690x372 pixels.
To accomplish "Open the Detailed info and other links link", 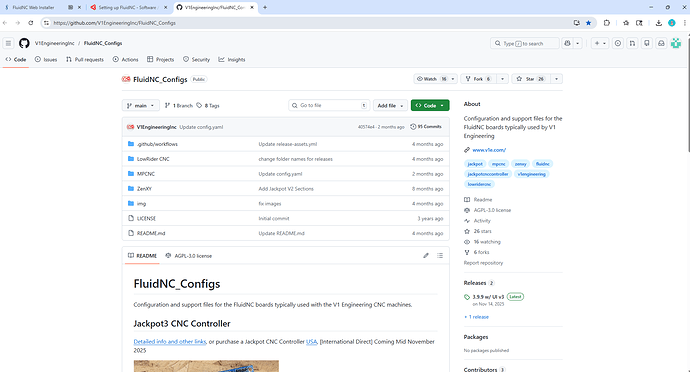I will [170, 342].
